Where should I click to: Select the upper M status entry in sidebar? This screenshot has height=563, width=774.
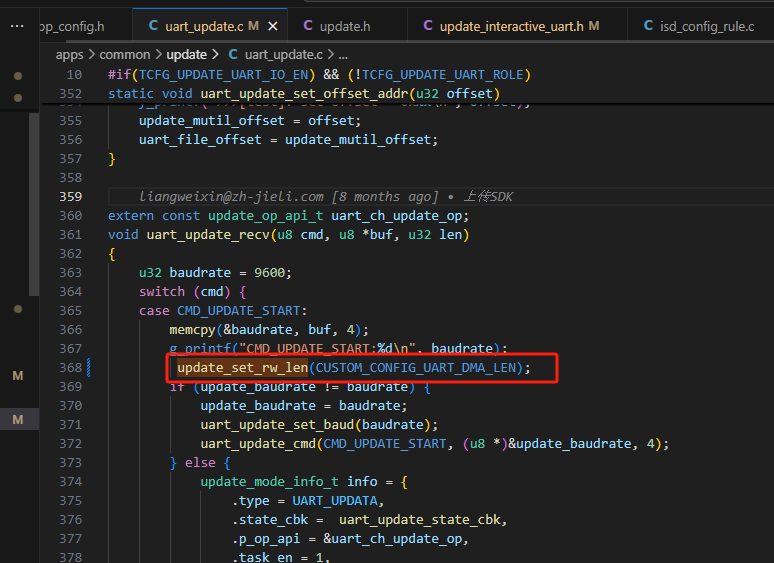click(18, 376)
